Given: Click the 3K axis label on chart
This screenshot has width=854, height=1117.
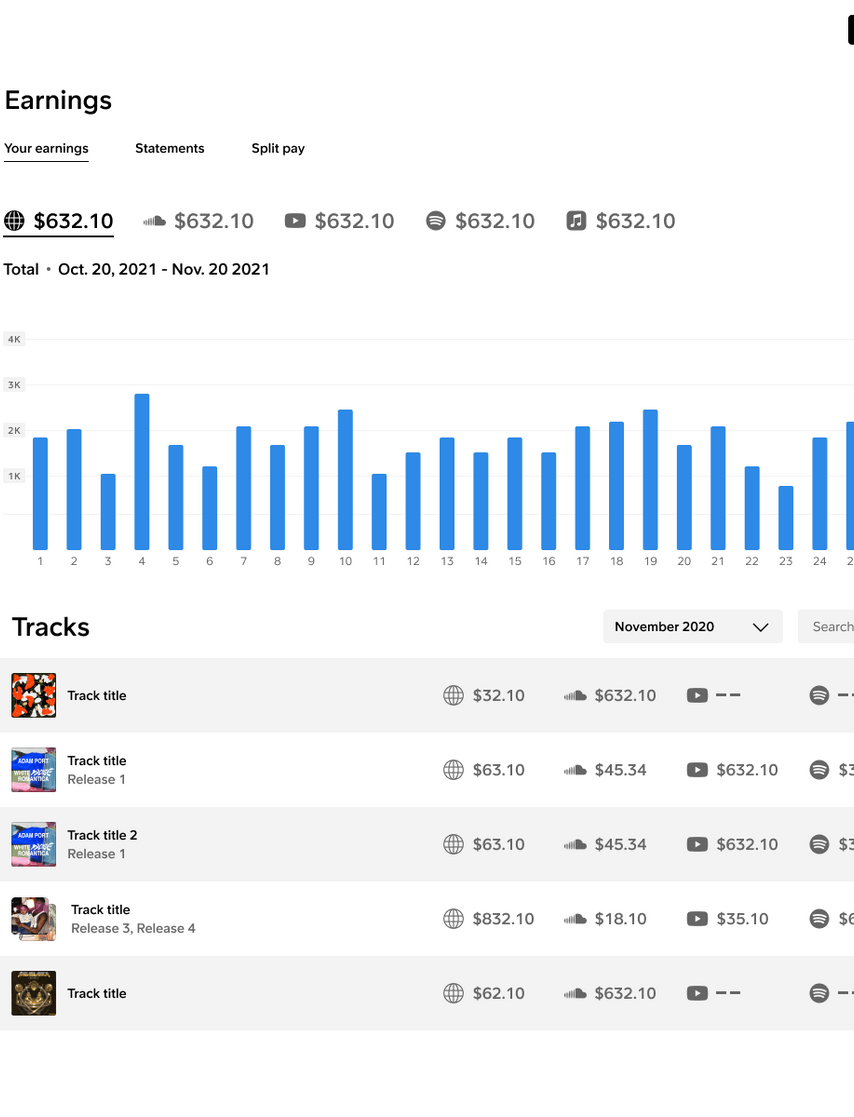Looking at the screenshot, I should [x=14, y=385].
